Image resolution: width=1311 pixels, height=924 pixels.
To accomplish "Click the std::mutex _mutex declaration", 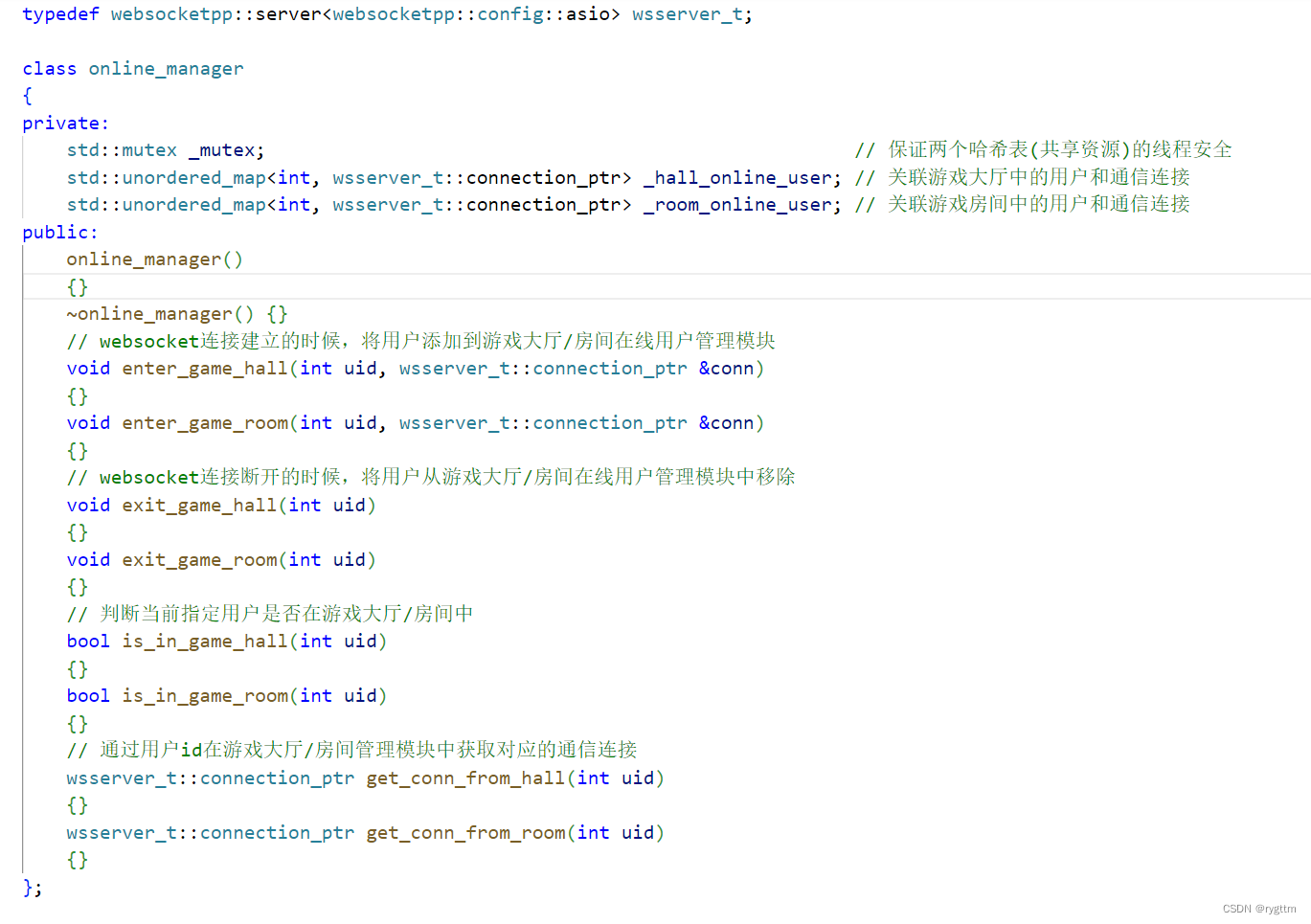I will point(165,150).
